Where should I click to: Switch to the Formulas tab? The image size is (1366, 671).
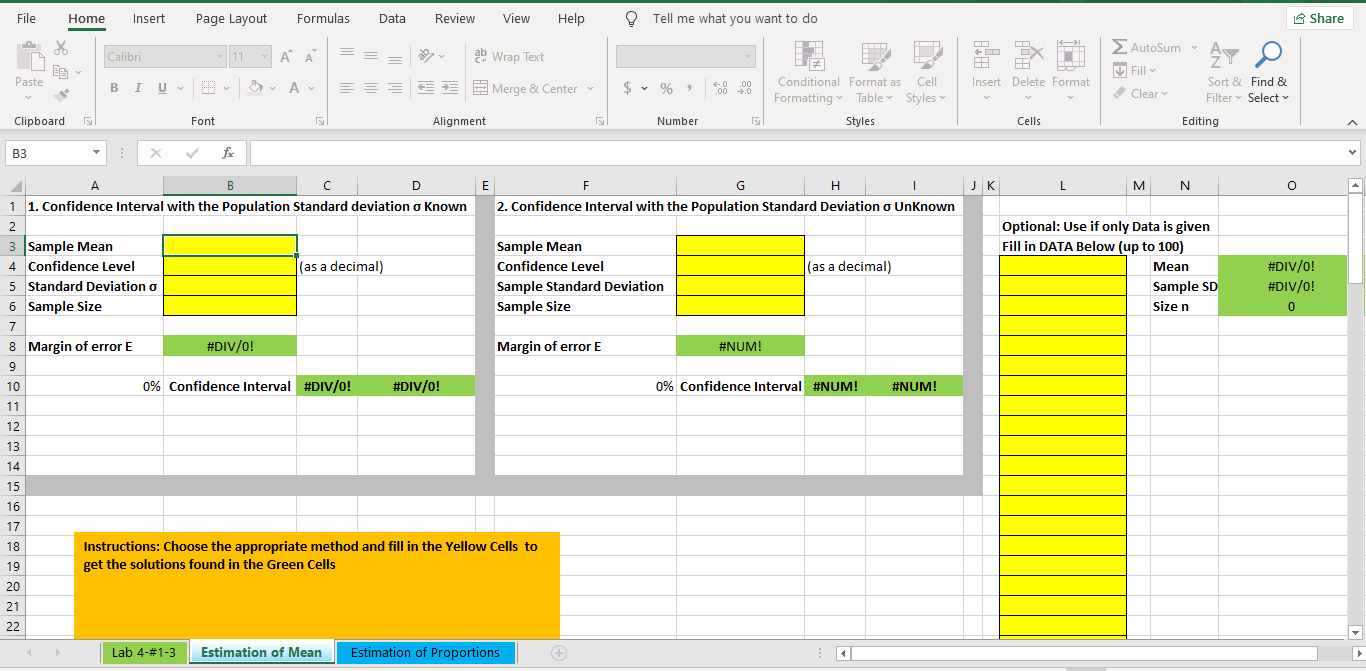(323, 18)
